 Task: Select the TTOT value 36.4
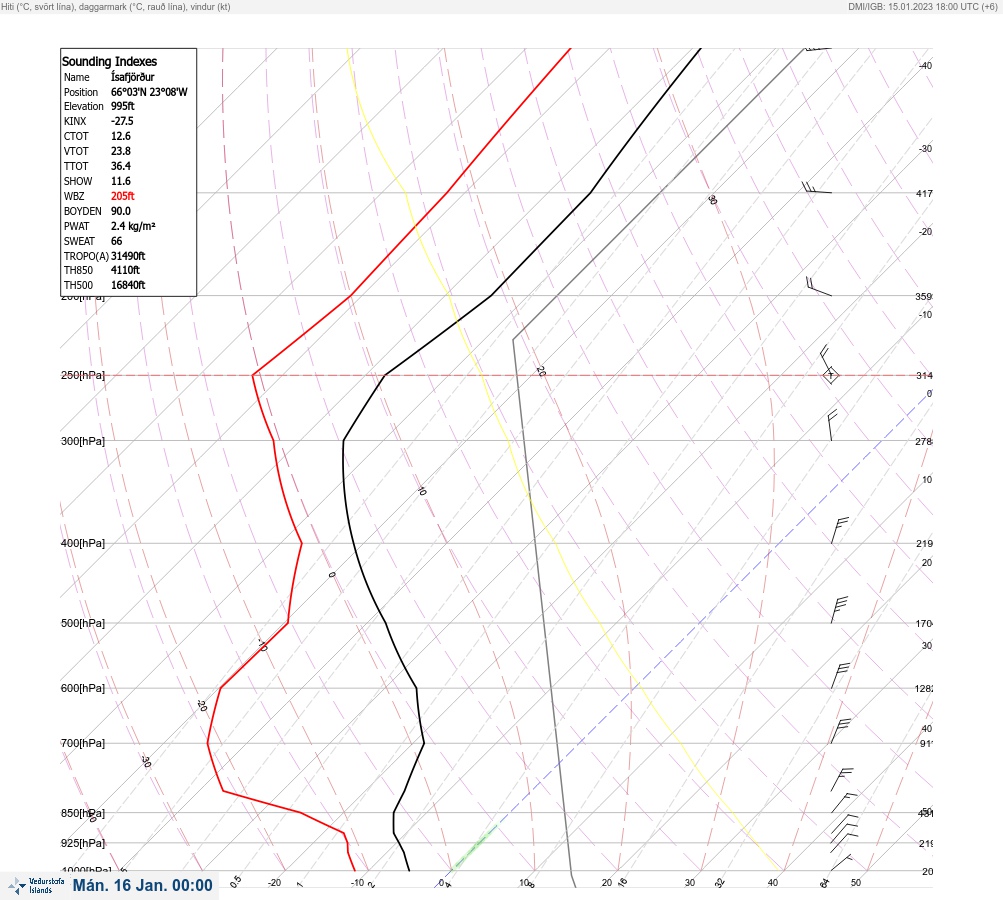pyautogui.click(x=121, y=166)
